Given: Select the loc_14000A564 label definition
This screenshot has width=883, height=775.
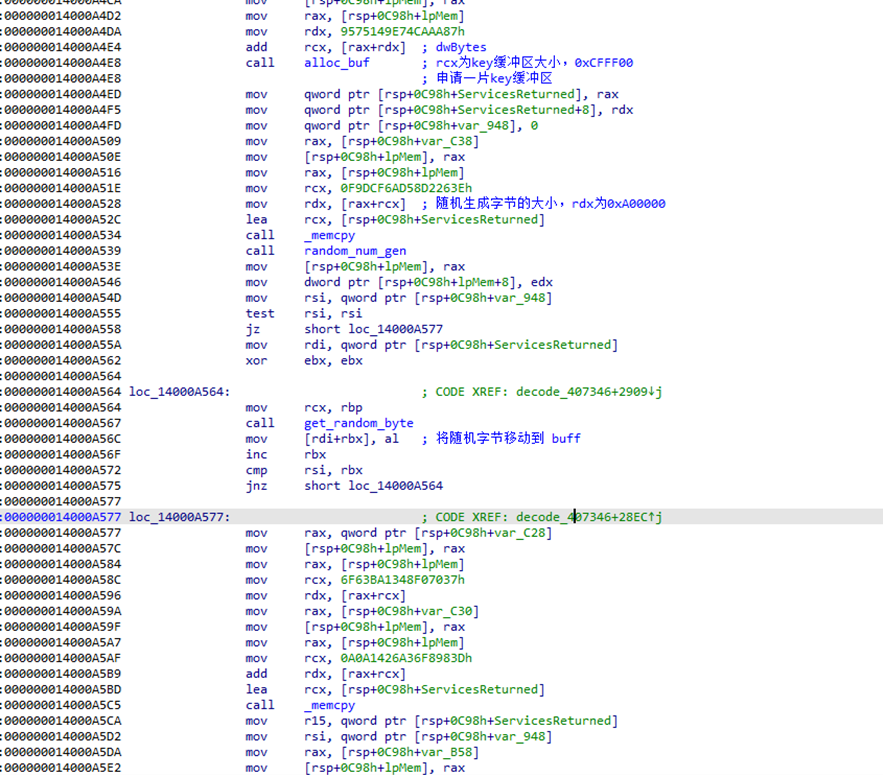Looking at the screenshot, I should pyautogui.click(x=179, y=392).
